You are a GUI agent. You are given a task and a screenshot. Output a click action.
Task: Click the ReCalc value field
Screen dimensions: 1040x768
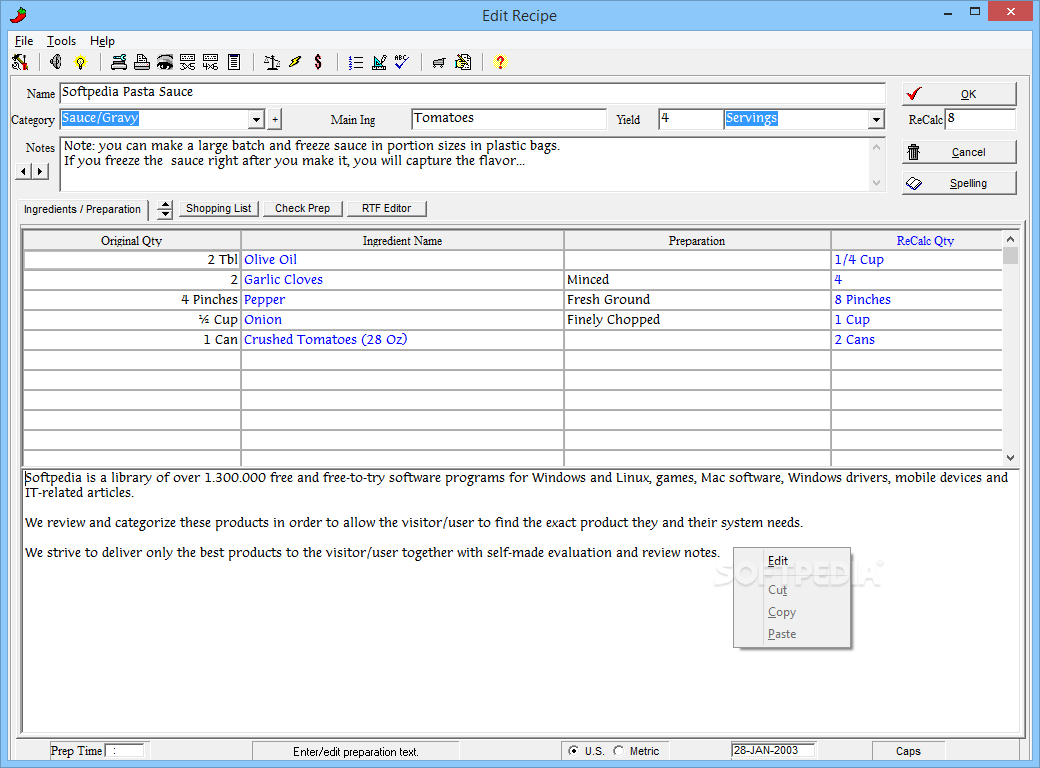pos(980,119)
